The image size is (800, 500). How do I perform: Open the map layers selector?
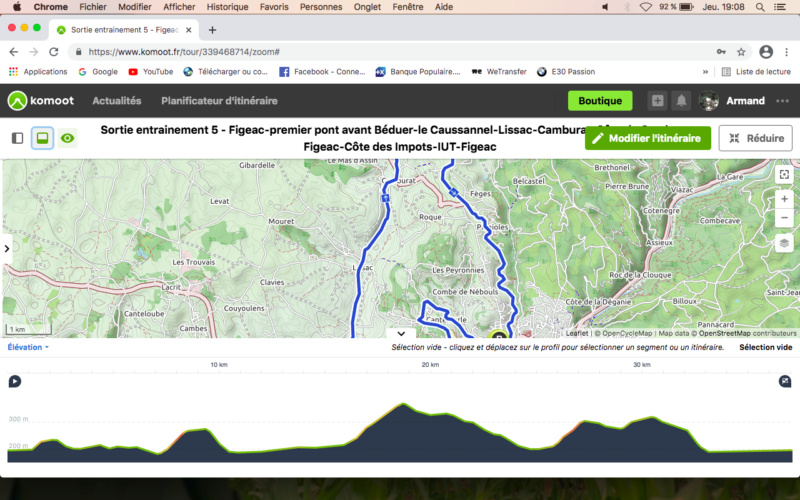click(784, 243)
